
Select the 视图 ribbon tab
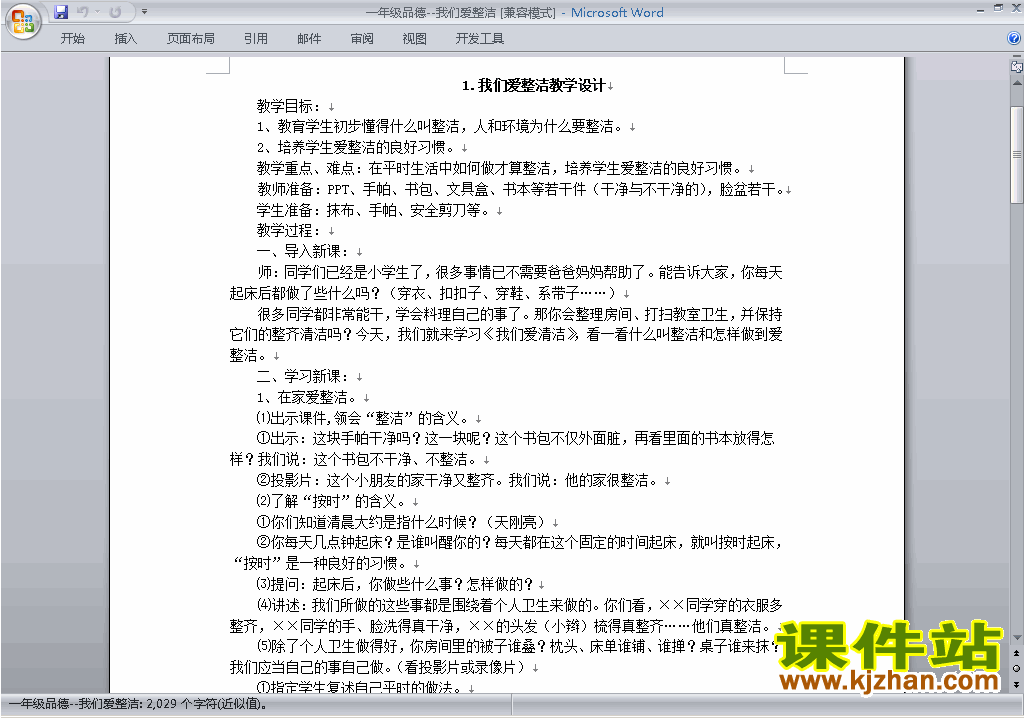pyautogui.click(x=415, y=39)
